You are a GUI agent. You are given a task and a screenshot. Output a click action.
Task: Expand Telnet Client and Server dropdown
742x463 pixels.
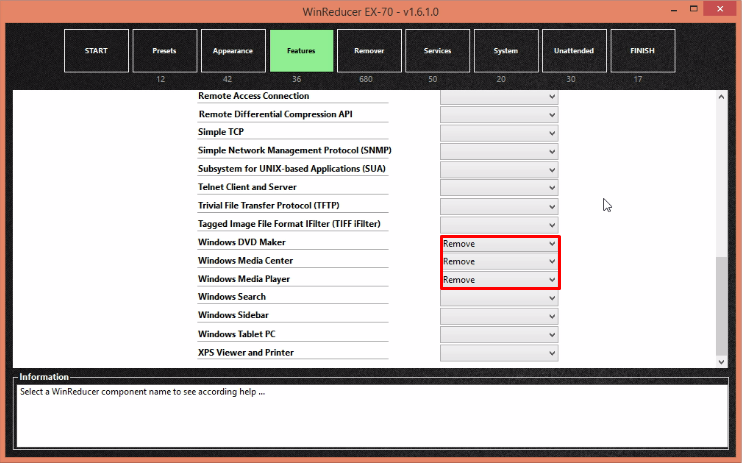pos(499,188)
